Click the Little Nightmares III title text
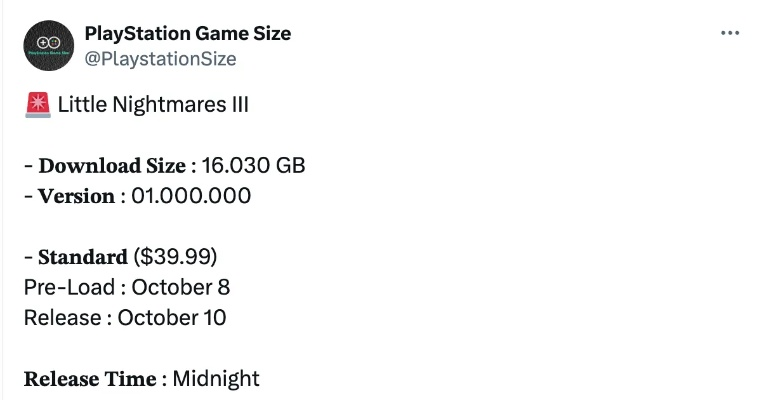759x400 pixels. click(x=153, y=104)
